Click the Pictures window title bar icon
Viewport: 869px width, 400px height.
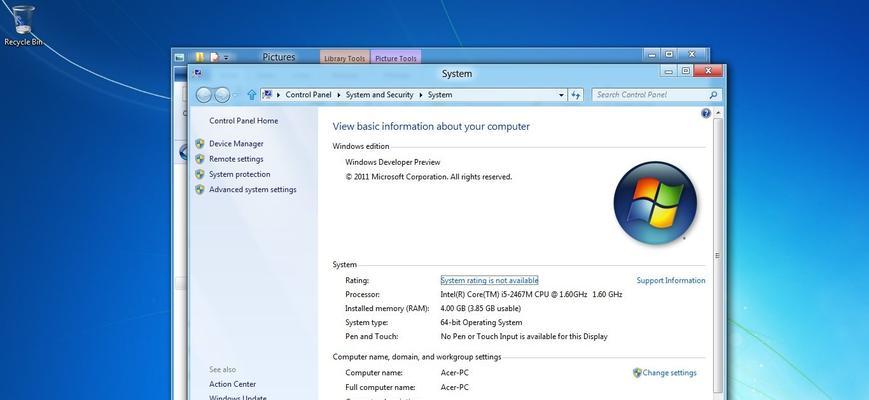click(179, 57)
